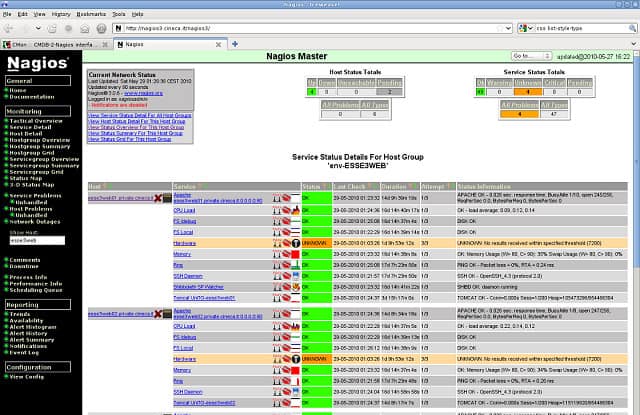Open the Help menu
This screenshot has height=415, width=640.
pyautogui.click(x=138, y=14)
